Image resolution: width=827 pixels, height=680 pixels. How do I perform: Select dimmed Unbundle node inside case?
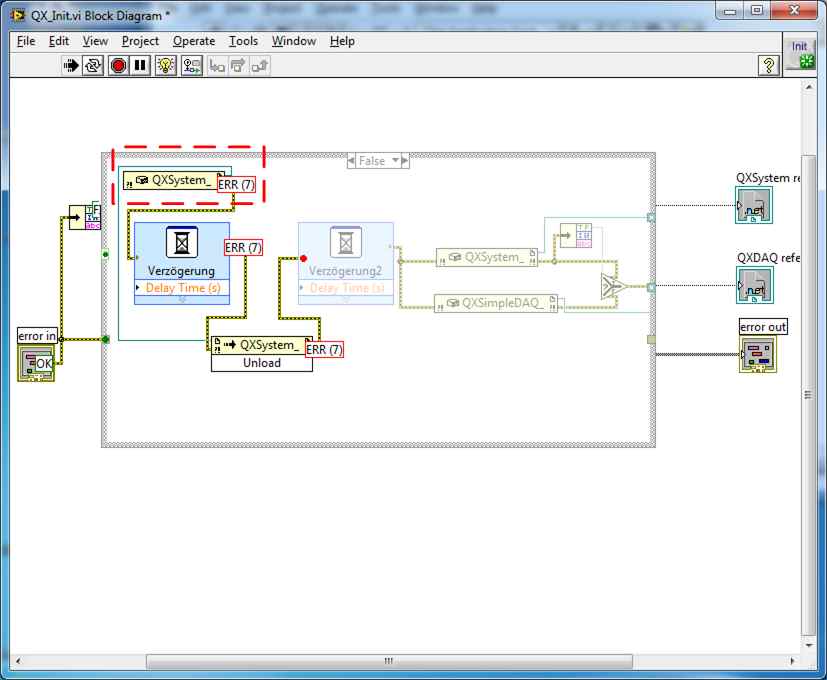575,235
